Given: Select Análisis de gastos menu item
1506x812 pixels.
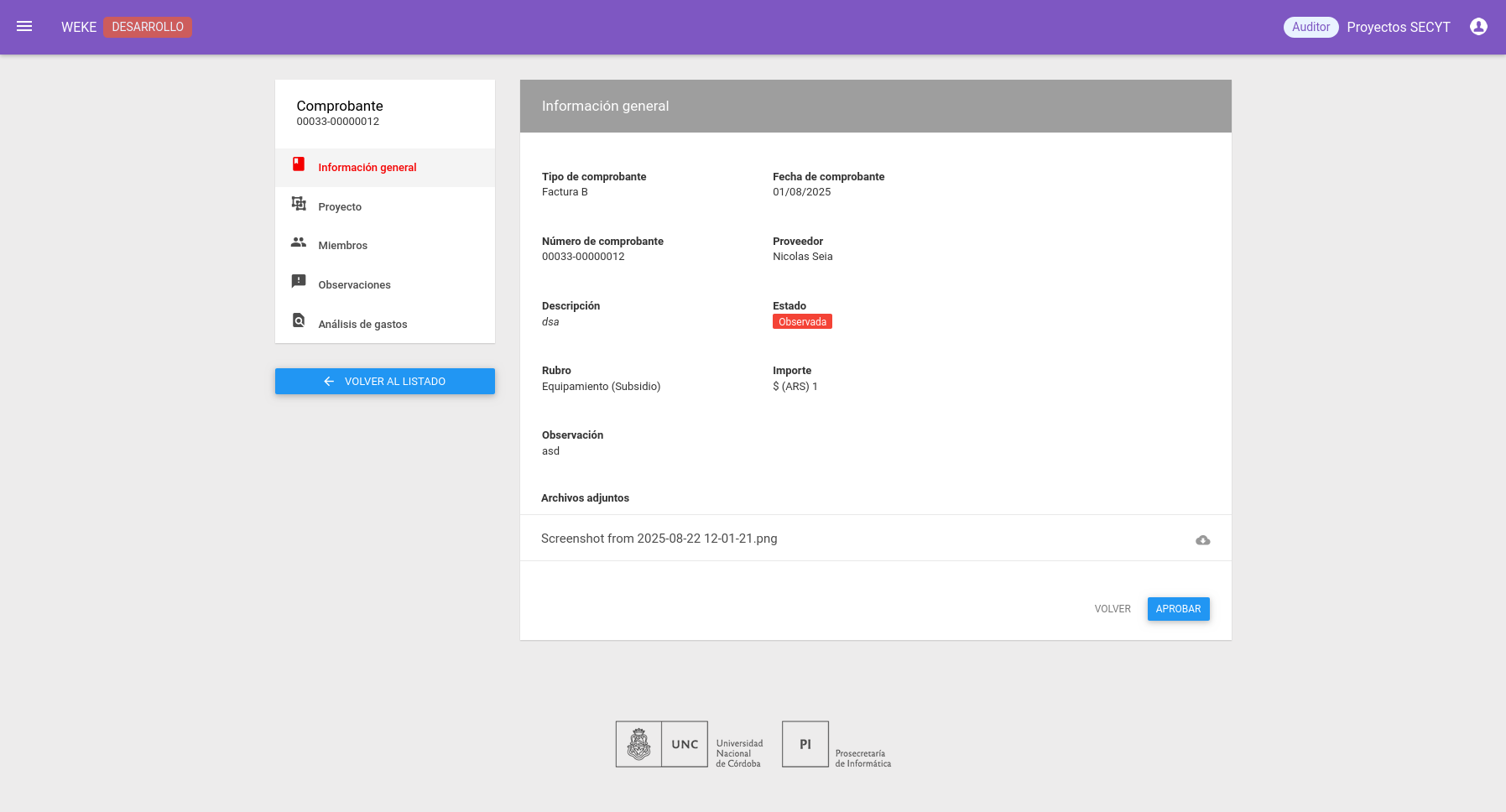Looking at the screenshot, I should pyautogui.click(x=362, y=325).
